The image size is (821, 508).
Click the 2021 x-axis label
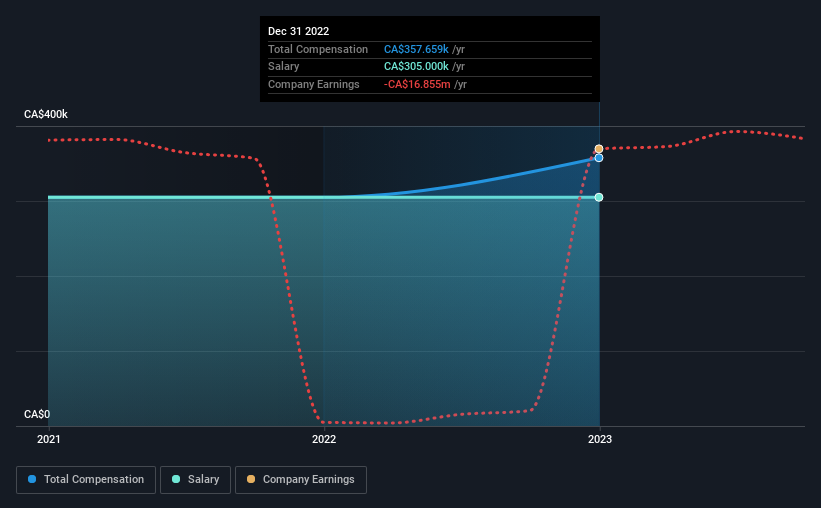[x=49, y=439]
